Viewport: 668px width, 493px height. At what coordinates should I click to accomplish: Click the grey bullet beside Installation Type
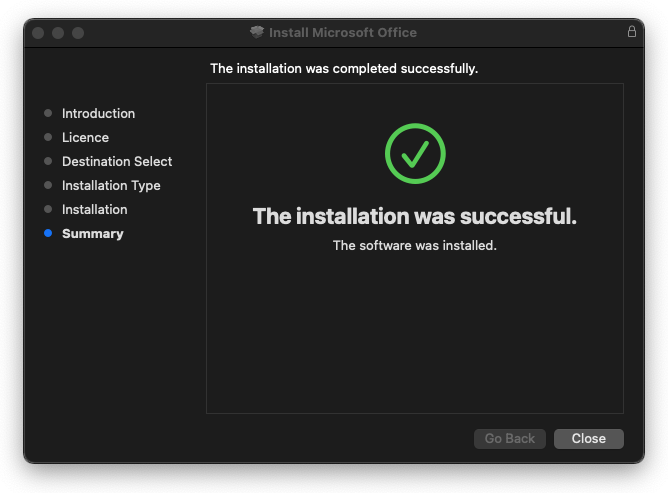coord(48,186)
